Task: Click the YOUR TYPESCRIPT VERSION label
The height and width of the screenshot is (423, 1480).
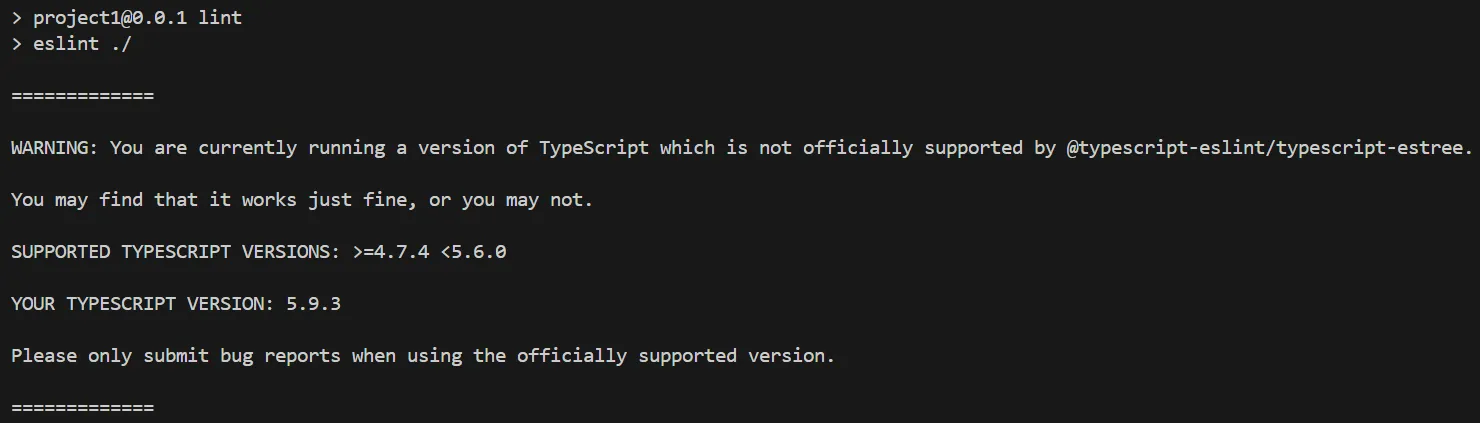Action: click(142, 304)
